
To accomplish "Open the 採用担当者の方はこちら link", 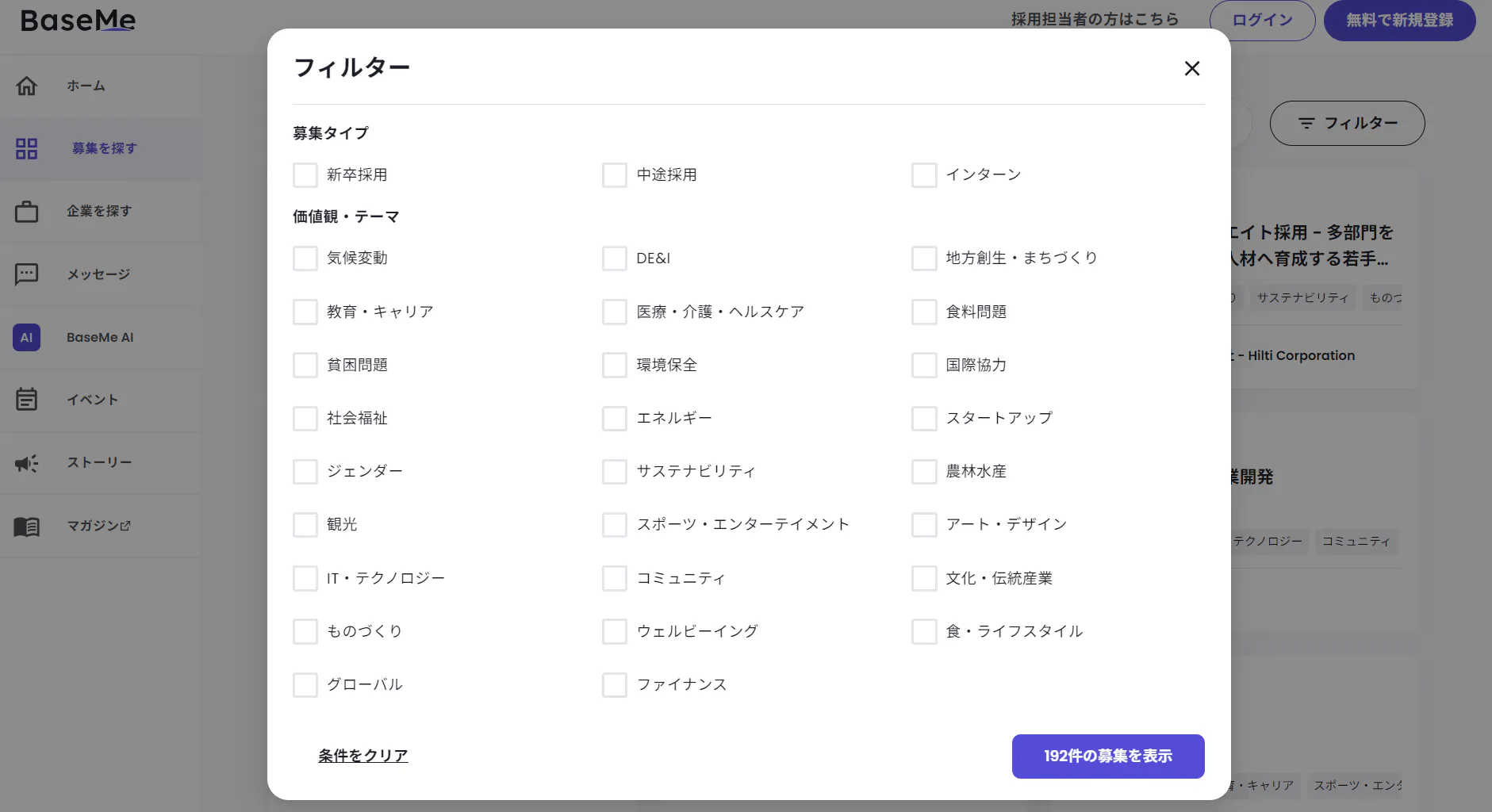I will coord(1095,20).
